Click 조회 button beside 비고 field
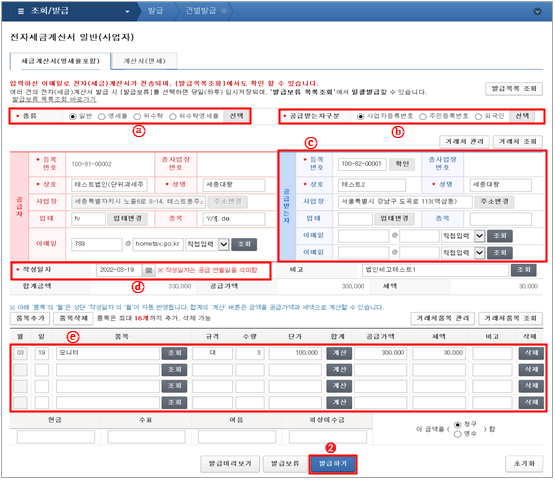Screen dimensions: 555x480 pos(523,270)
